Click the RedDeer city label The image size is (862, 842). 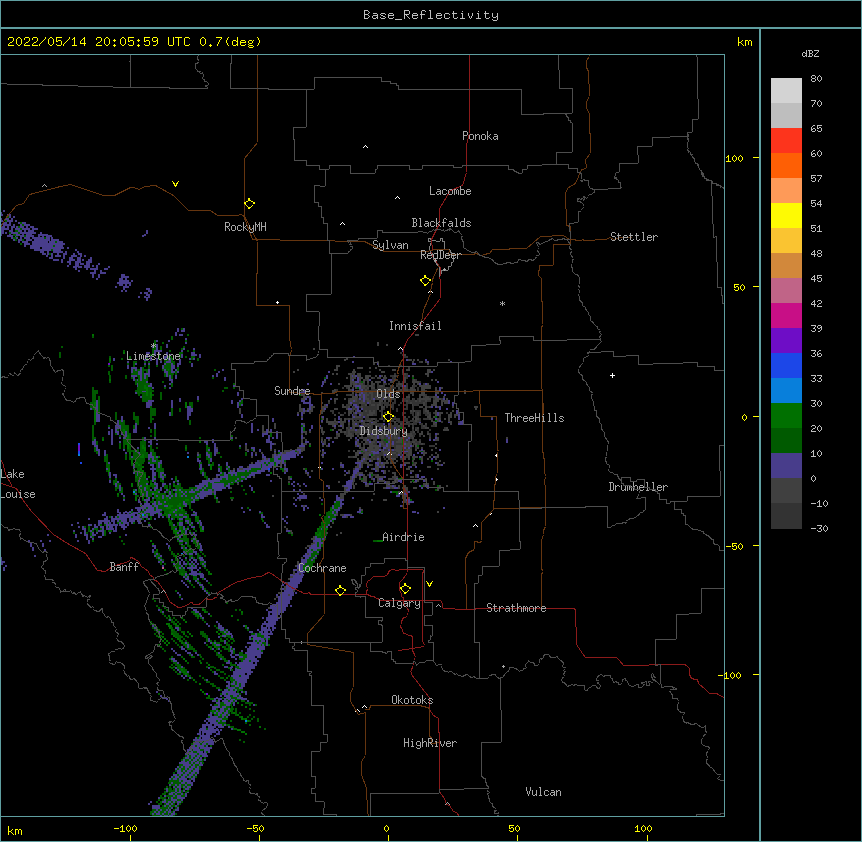(x=440, y=255)
